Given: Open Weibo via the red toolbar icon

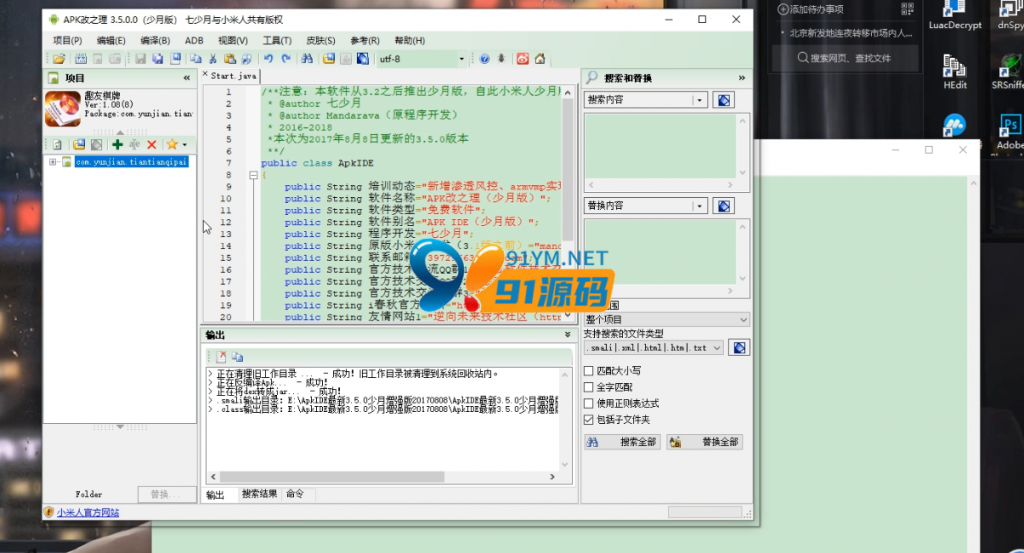Looking at the screenshot, I should tap(522, 59).
